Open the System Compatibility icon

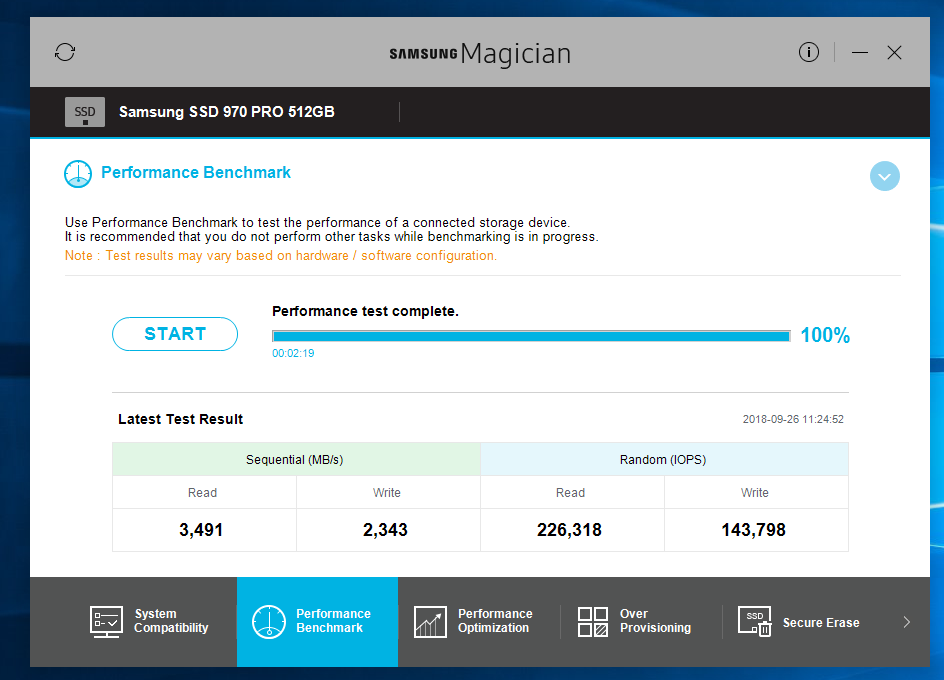(x=107, y=622)
